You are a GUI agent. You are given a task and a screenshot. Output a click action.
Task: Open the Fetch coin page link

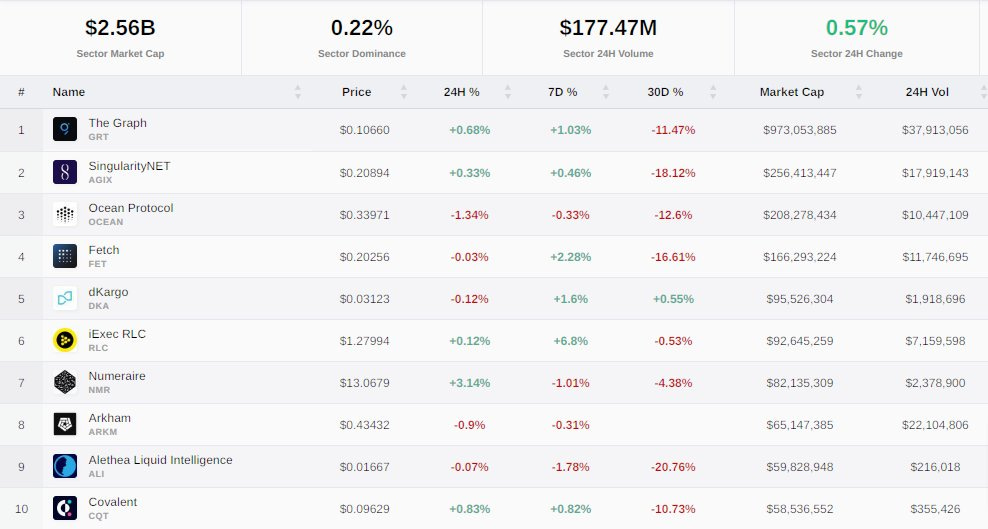103,250
